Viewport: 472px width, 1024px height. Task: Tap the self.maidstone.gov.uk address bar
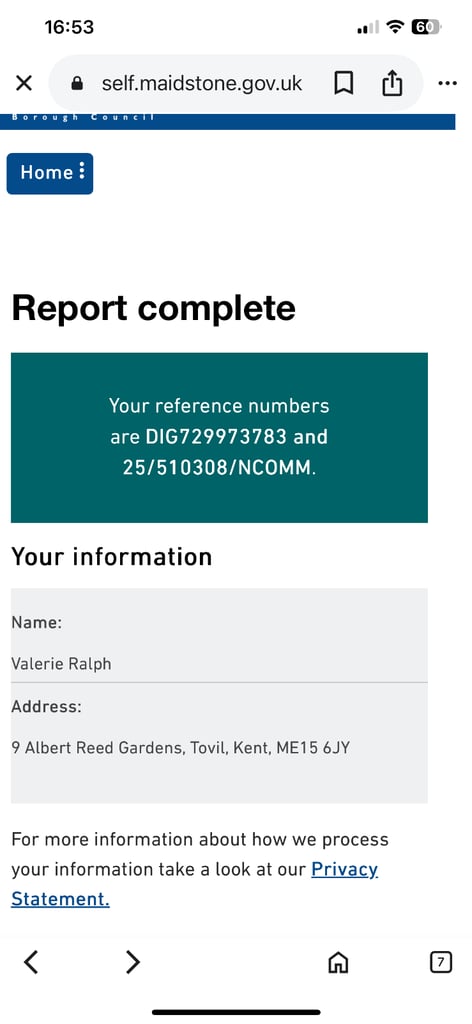(202, 84)
